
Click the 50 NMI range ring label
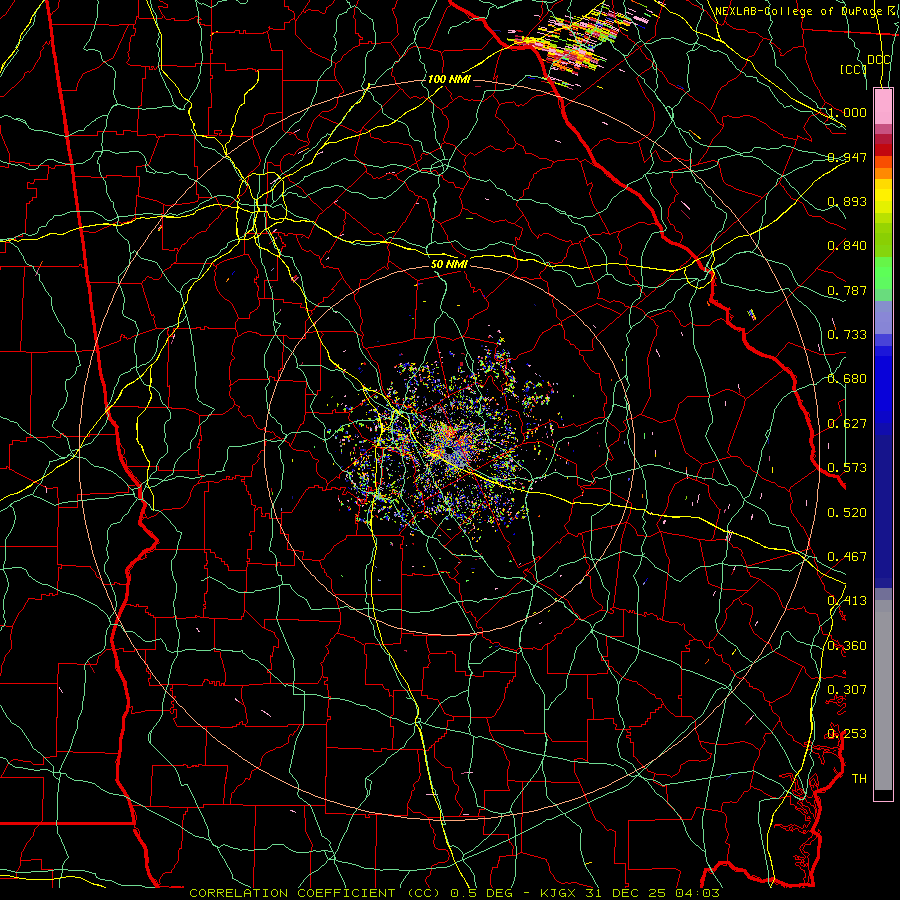[449, 264]
